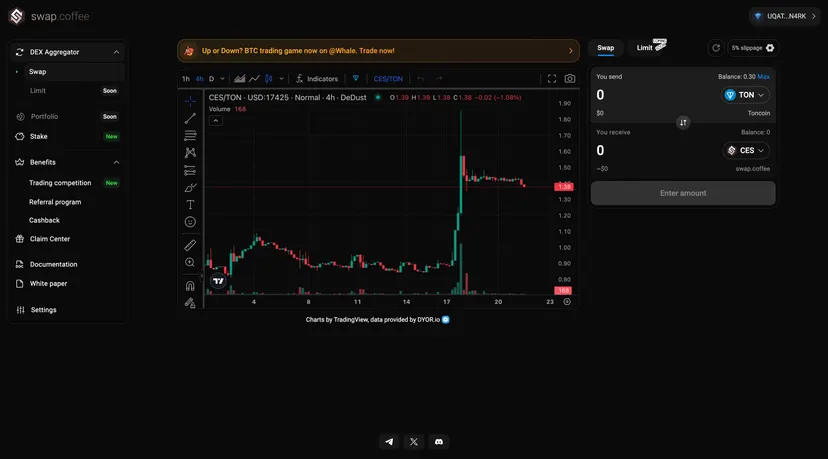Switch to the Limit tab

(645, 48)
